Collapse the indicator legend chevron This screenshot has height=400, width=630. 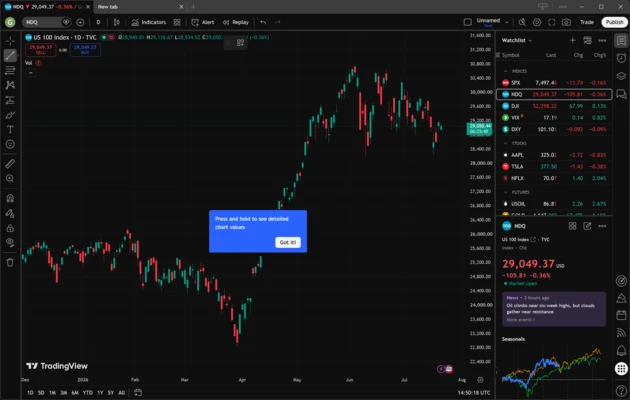(x=31, y=73)
